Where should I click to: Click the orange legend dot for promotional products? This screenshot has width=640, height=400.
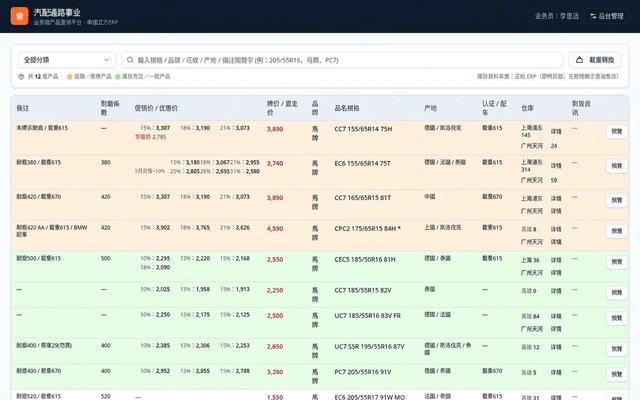[x=70, y=77]
